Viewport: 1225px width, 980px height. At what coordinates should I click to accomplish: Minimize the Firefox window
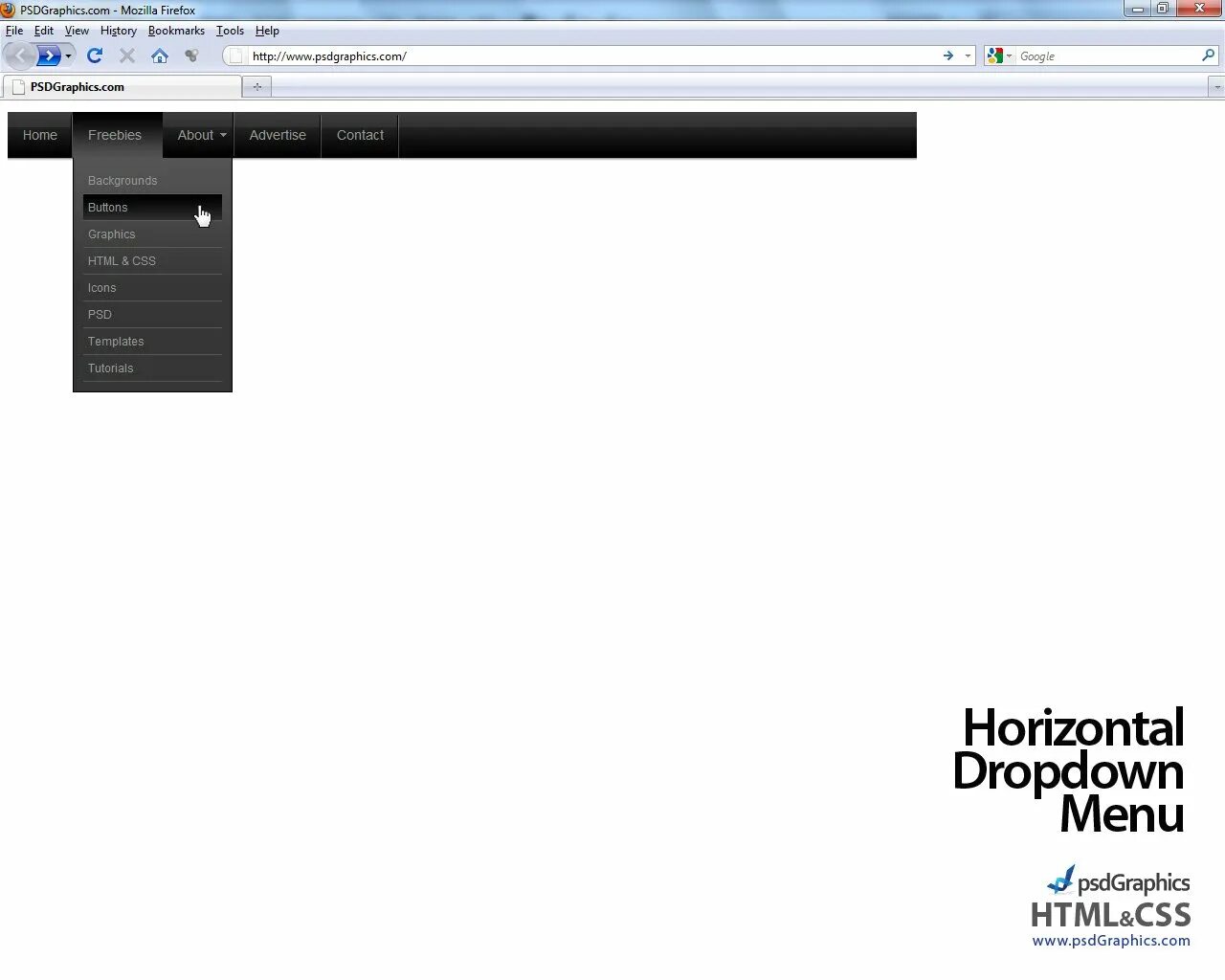[x=1137, y=9]
